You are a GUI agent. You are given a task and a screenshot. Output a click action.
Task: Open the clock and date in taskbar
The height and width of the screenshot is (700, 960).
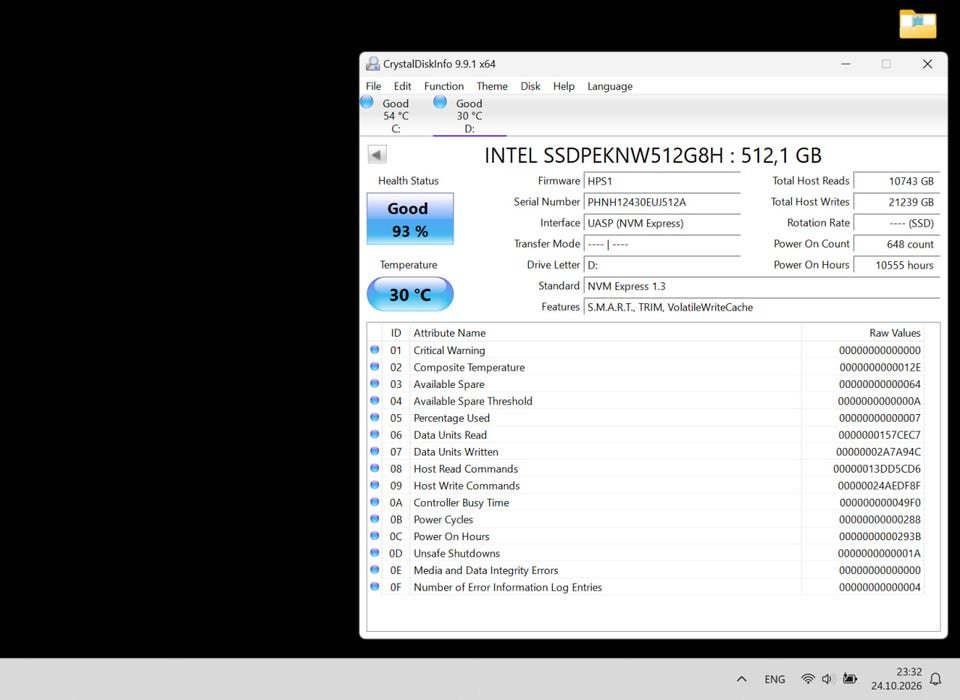(x=896, y=679)
